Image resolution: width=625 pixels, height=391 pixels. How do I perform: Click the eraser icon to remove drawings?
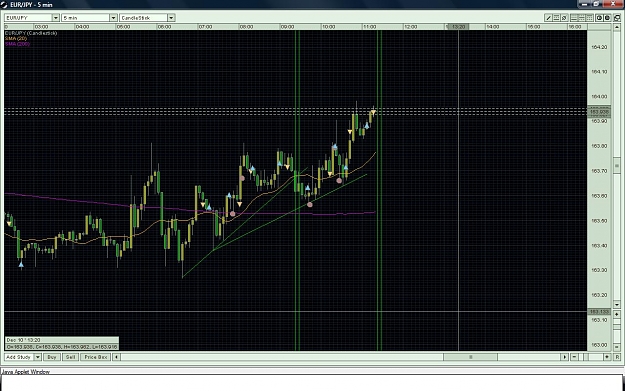tap(564, 18)
